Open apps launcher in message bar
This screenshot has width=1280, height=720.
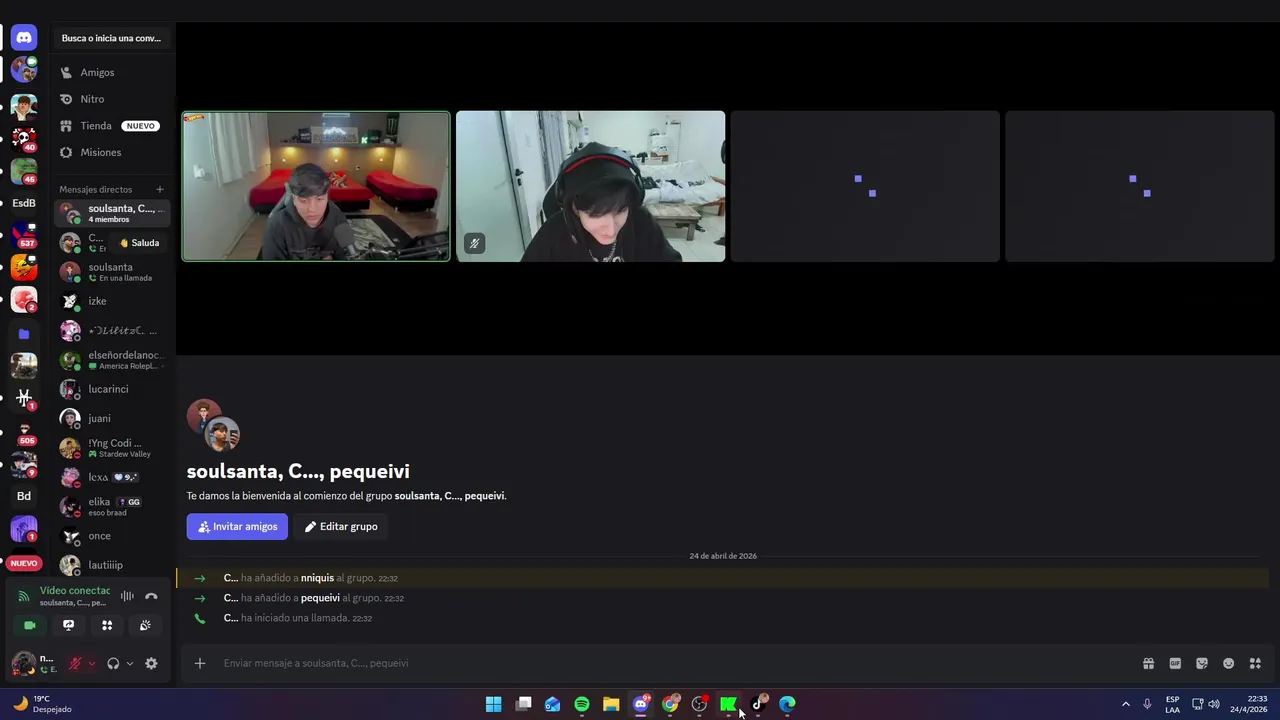1255,663
